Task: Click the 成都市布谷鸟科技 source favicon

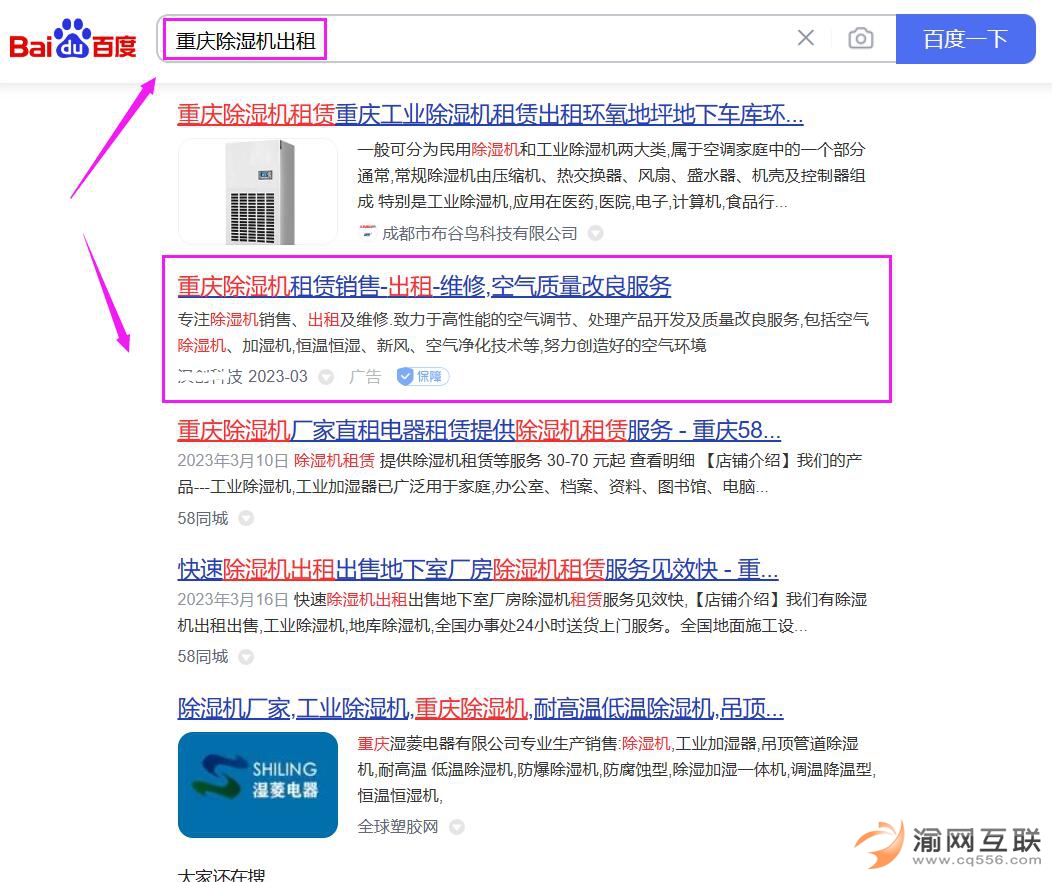Action: (x=367, y=233)
